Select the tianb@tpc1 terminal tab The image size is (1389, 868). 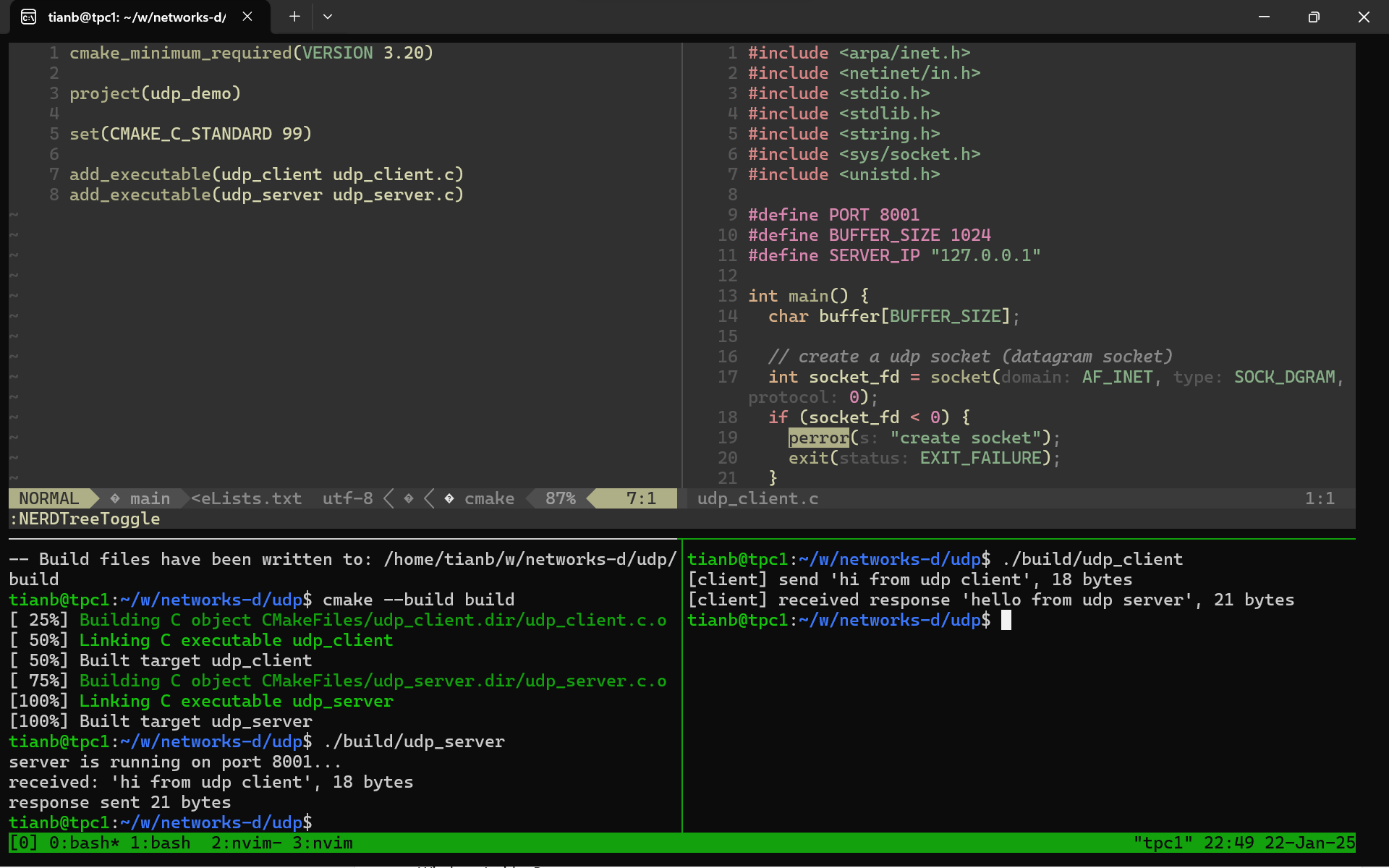coord(137,17)
